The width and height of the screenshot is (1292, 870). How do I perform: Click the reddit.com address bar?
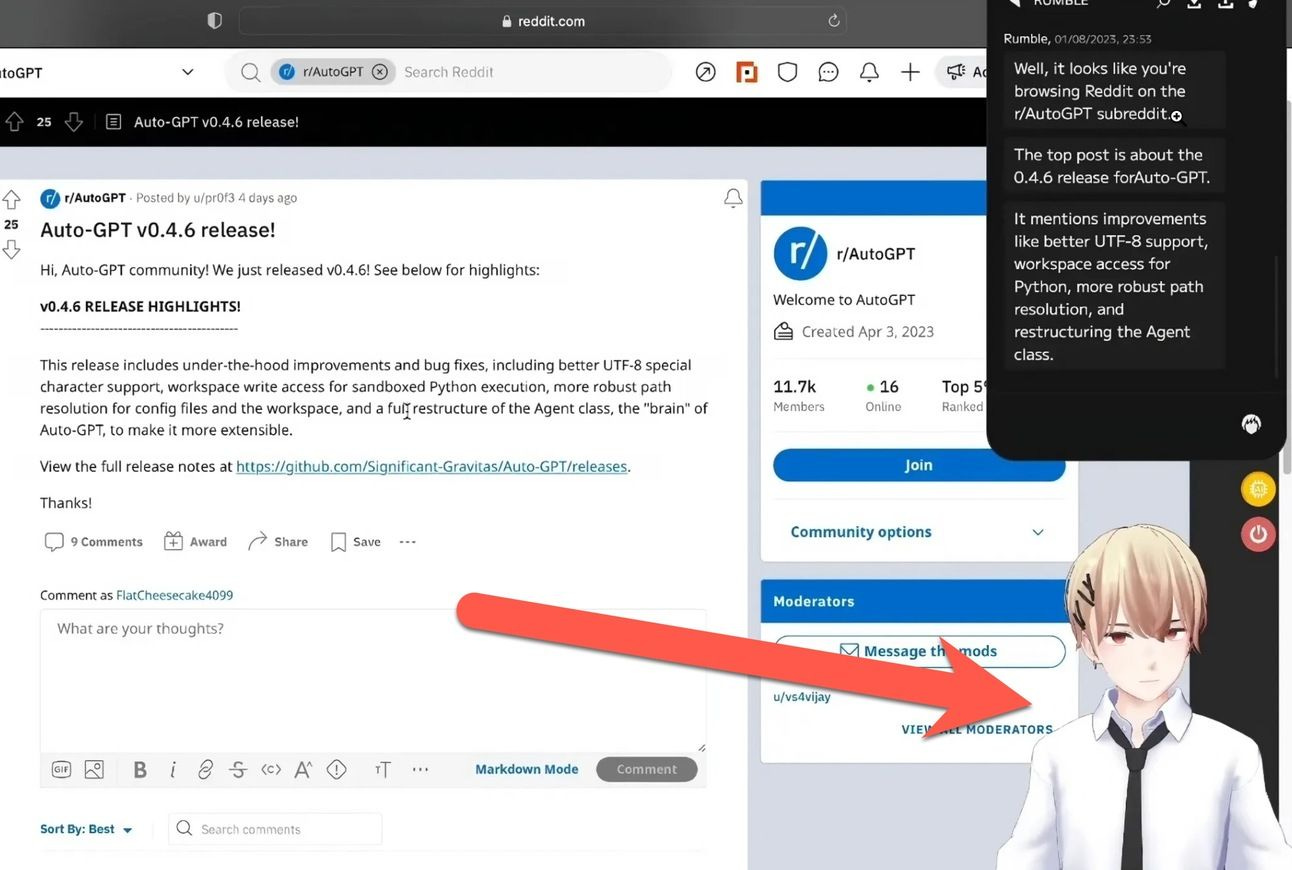543,21
